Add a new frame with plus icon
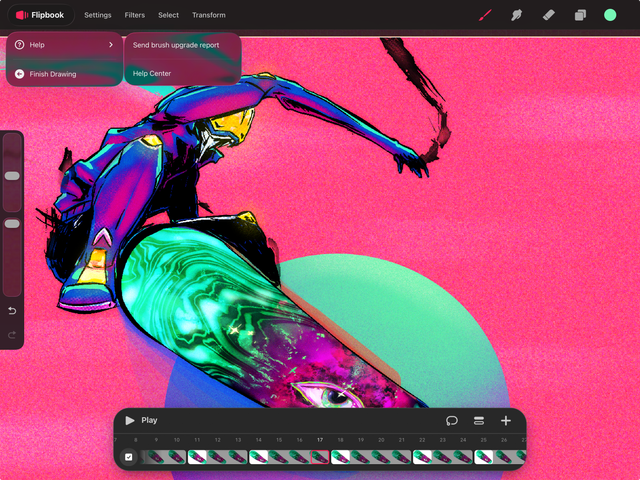 point(506,420)
